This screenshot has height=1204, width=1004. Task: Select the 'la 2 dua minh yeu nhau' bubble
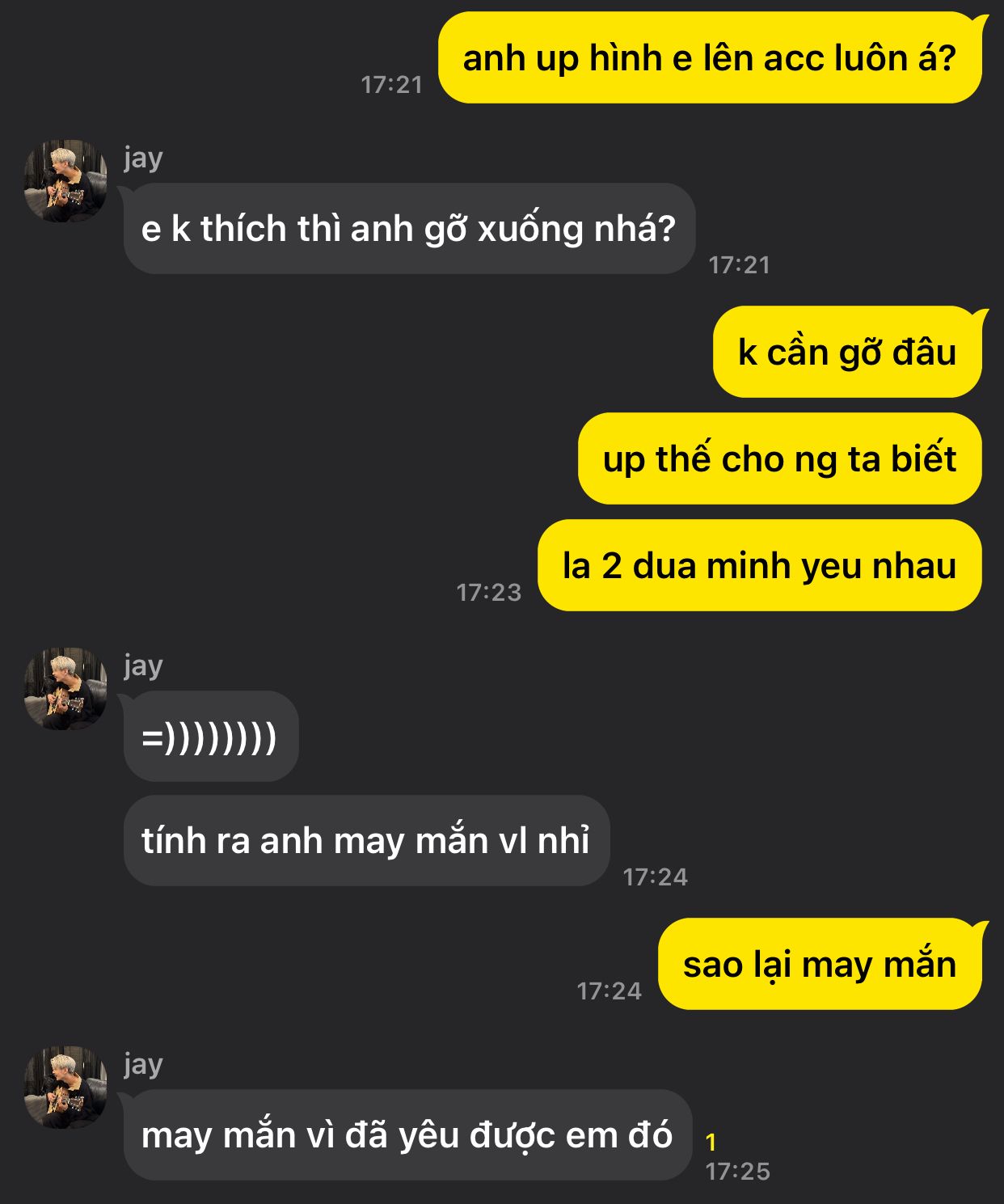coord(760,566)
